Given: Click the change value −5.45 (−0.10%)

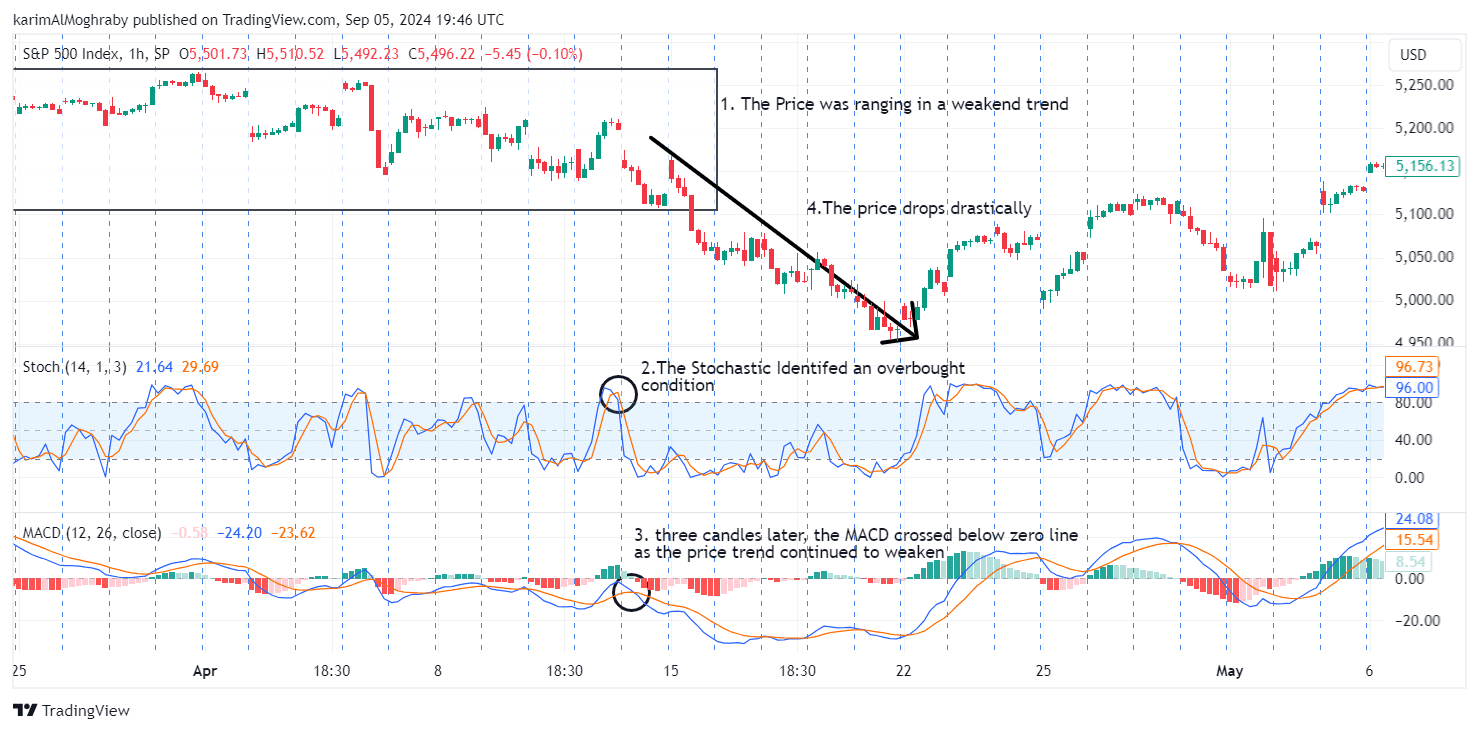Looking at the screenshot, I should click(x=533, y=53).
